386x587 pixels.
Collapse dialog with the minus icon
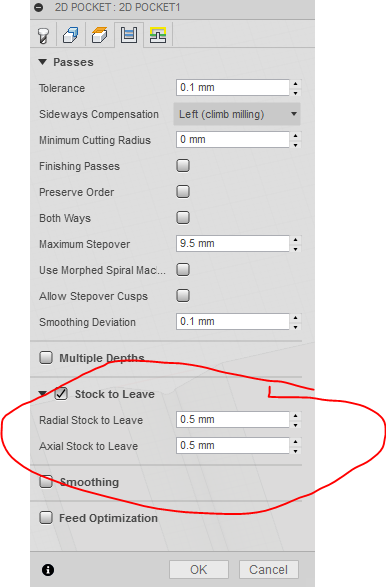click(x=39, y=7)
